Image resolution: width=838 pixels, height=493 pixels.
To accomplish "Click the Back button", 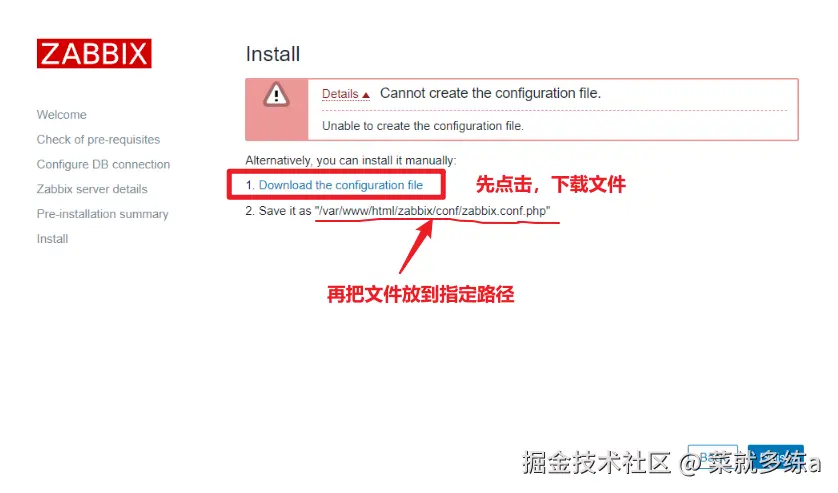I will (x=712, y=458).
